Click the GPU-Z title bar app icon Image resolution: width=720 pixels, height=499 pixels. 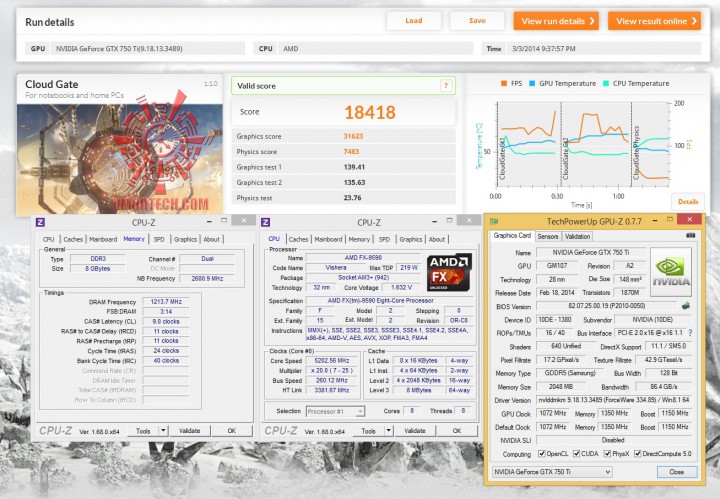click(494, 221)
